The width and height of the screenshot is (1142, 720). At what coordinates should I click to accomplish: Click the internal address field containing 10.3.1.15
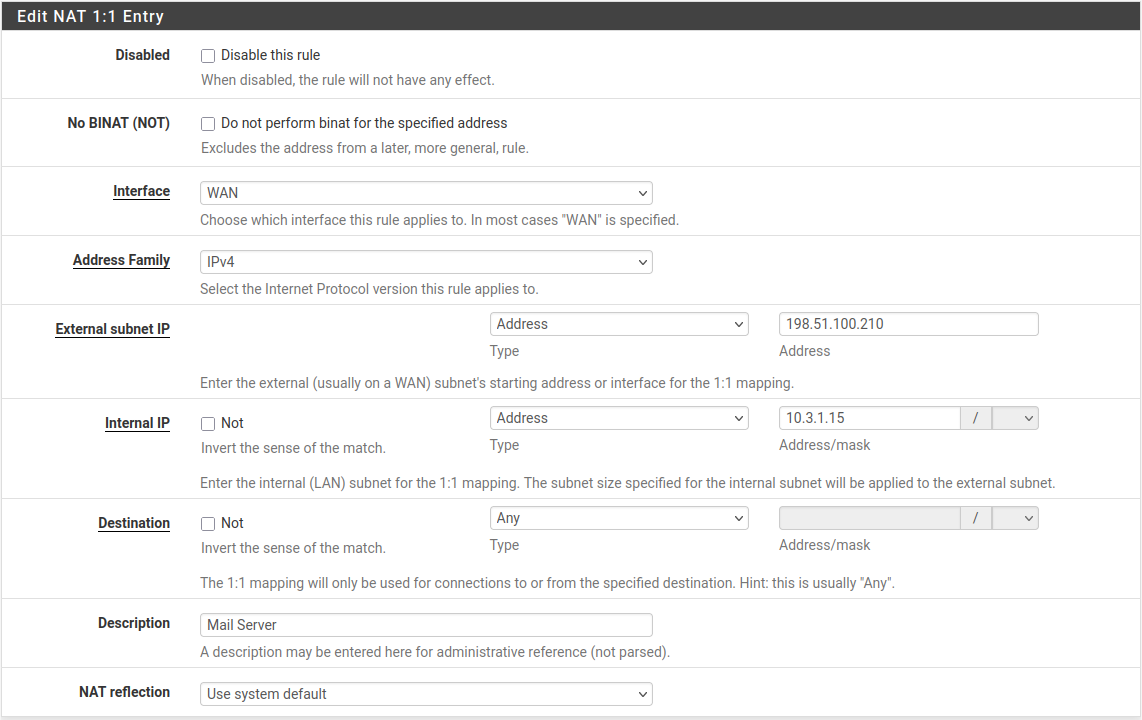coord(868,418)
